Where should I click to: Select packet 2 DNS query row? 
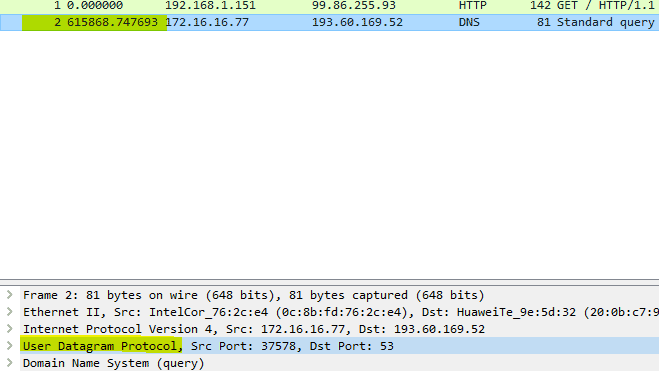[x=330, y=22]
